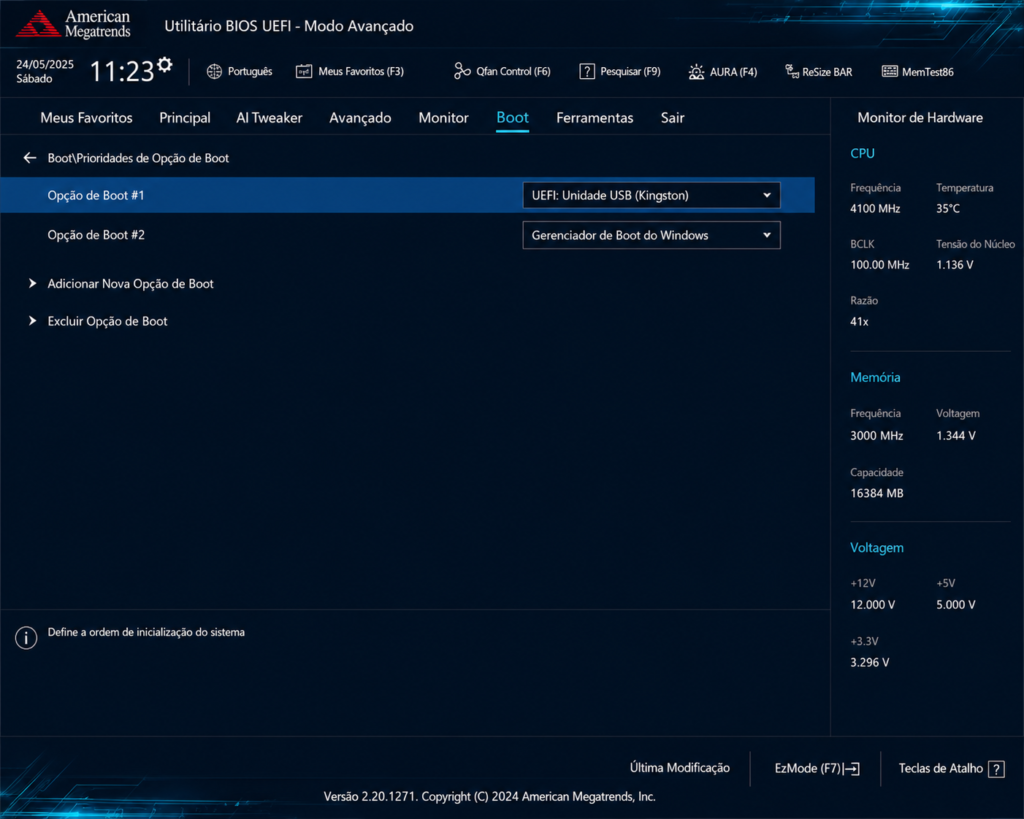Go to the Monitor tab
The width and height of the screenshot is (1024, 819).
[443, 118]
